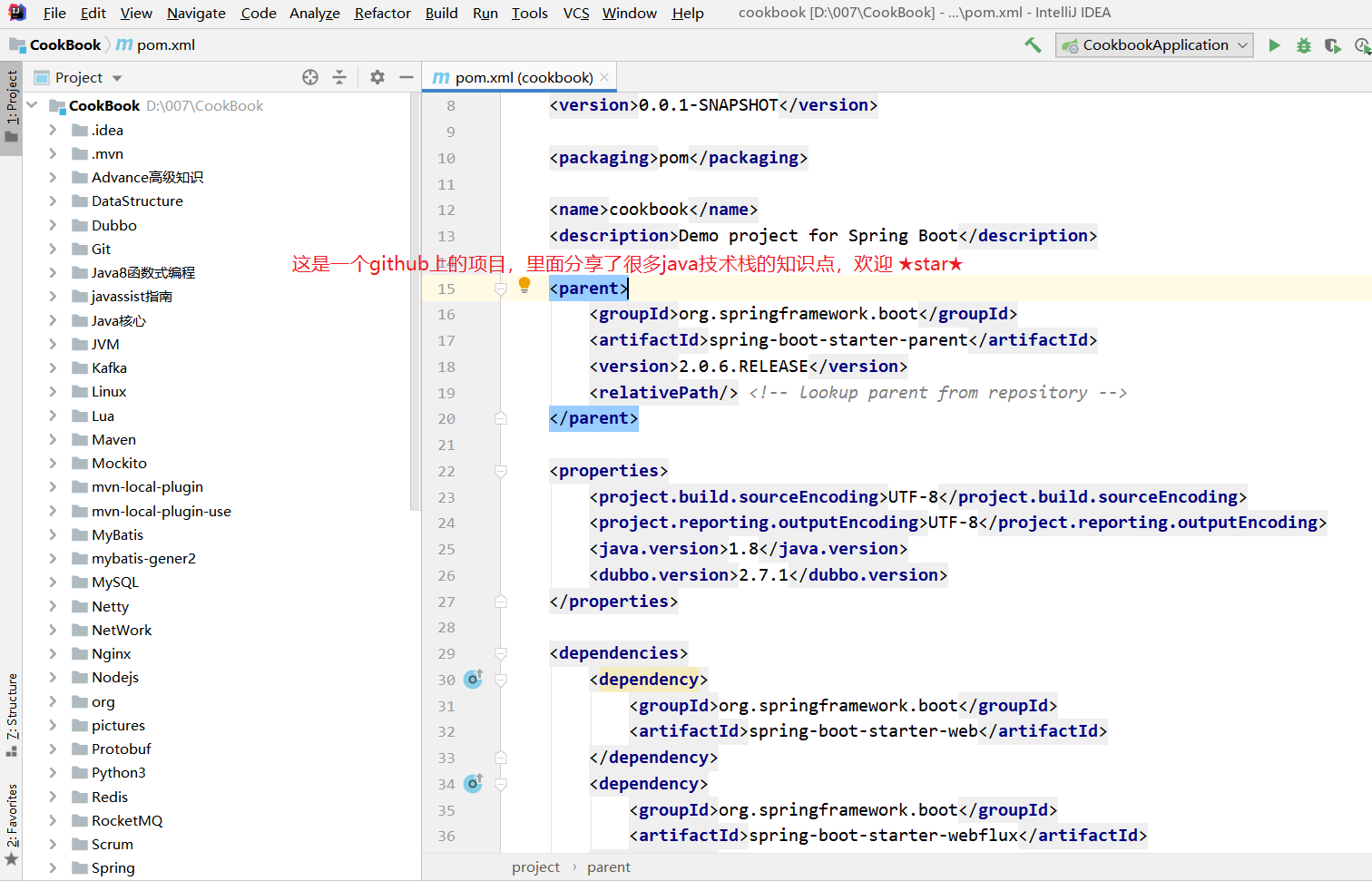The height and width of the screenshot is (881, 1372).
Task: Start debugging with the bug icon
Action: click(1304, 45)
